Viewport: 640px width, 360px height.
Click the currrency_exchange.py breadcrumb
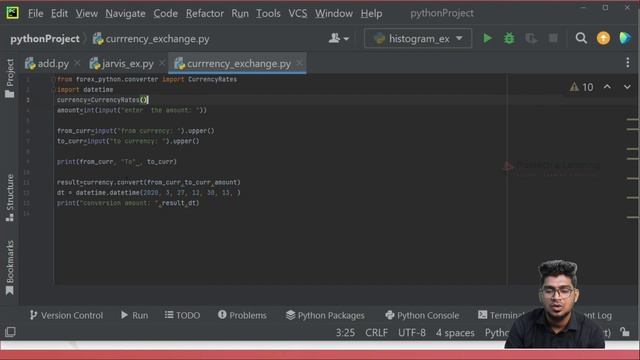(x=151, y=39)
